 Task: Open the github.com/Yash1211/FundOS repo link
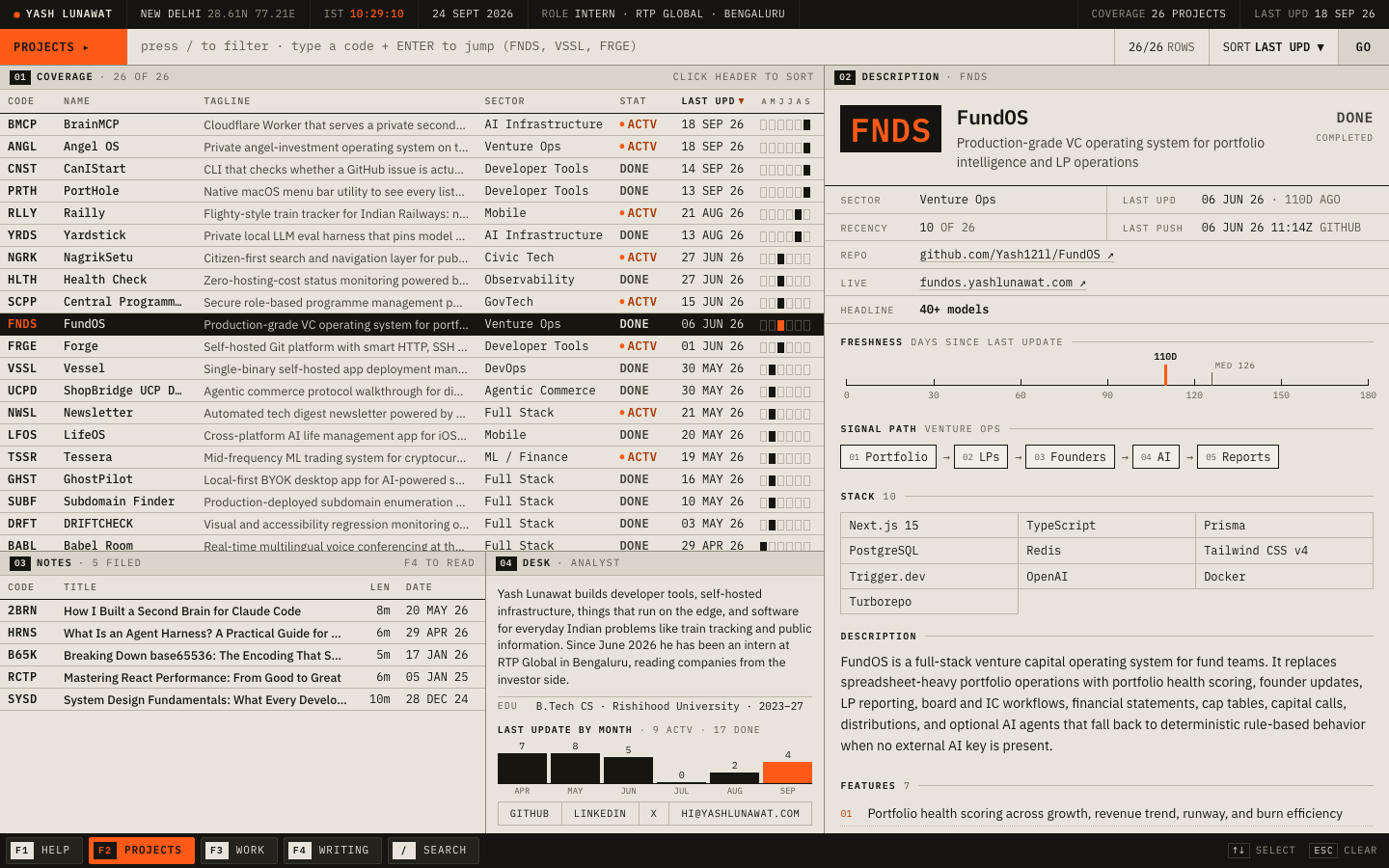click(x=1017, y=255)
